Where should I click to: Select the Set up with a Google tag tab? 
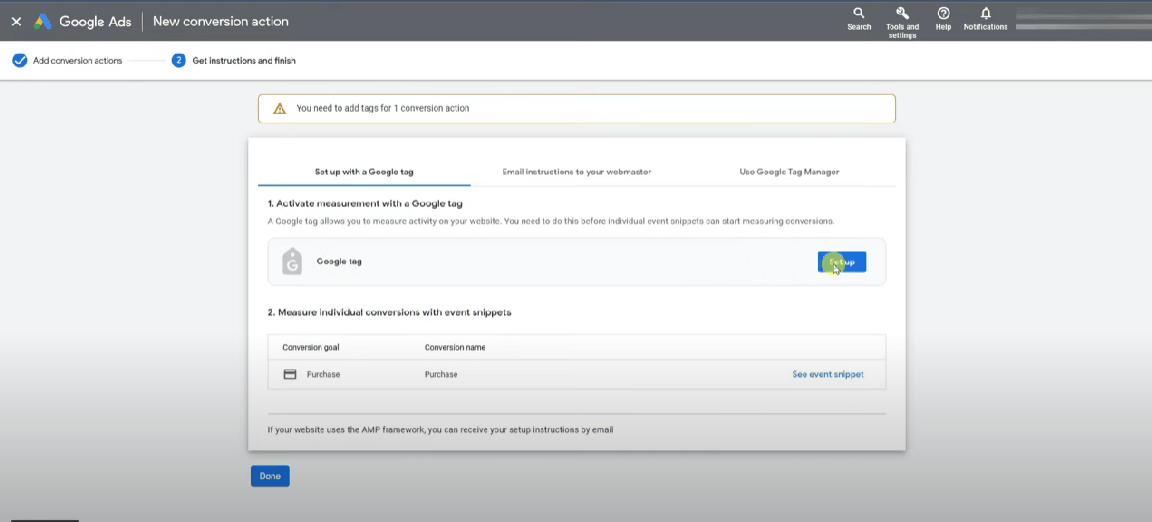click(364, 172)
